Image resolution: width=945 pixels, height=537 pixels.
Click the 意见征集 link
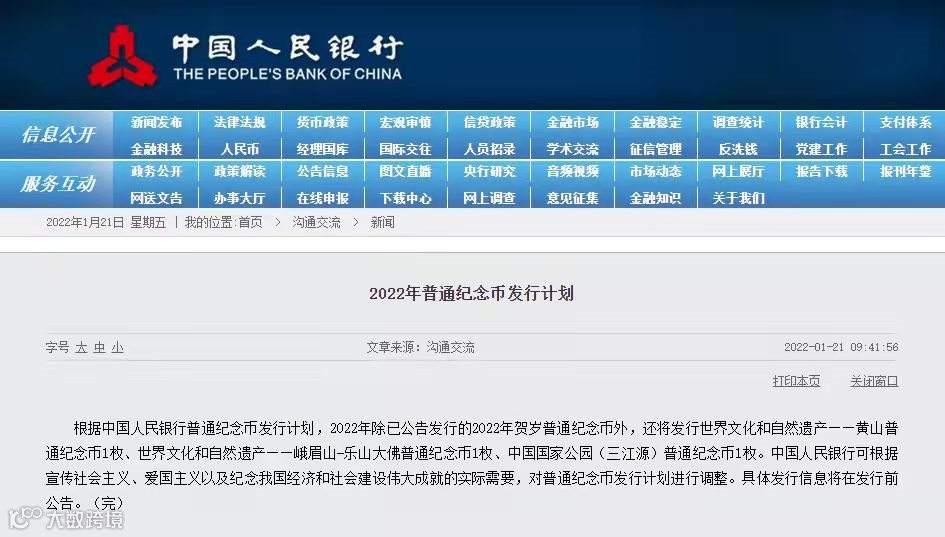click(573, 198)
